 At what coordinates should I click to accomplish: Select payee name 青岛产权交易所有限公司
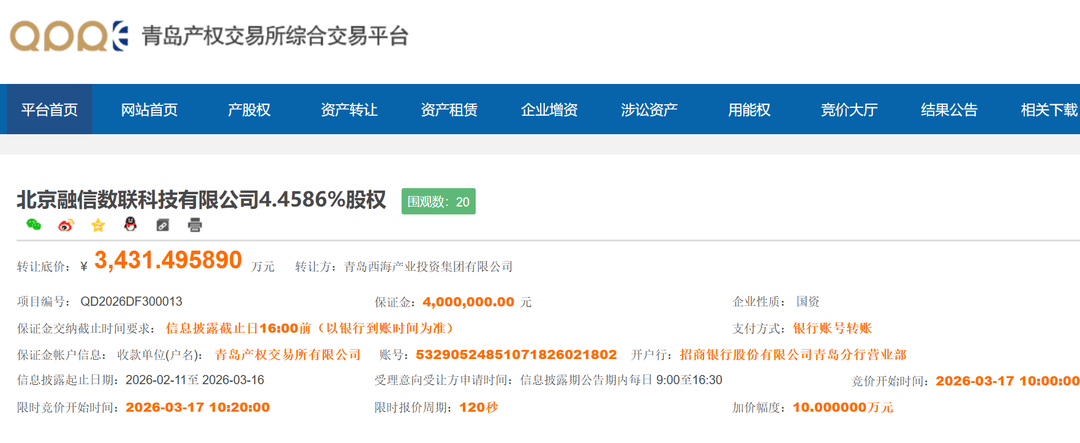coord(288,355)
